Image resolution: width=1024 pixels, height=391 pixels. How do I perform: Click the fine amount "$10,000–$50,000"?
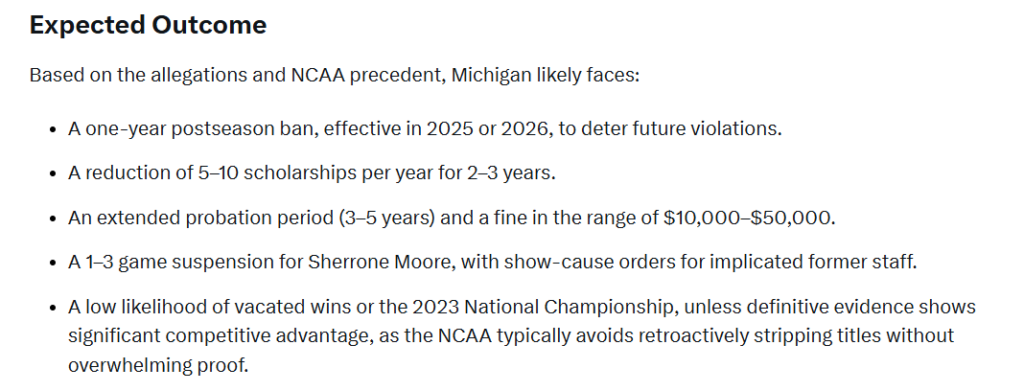pyautogui.click(x=746, y=217)
